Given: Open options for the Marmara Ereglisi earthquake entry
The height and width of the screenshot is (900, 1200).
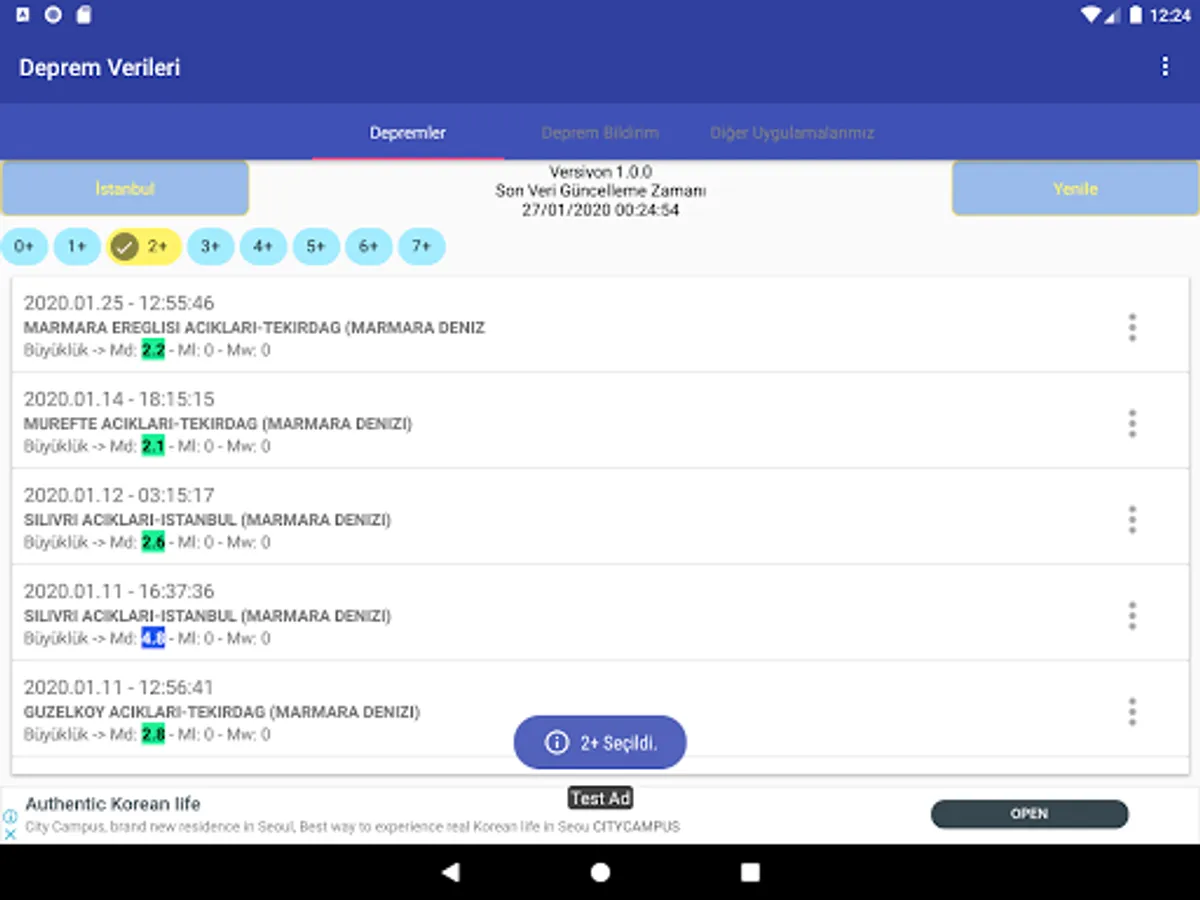Looking at the screenshot, I should [1132, 327].
